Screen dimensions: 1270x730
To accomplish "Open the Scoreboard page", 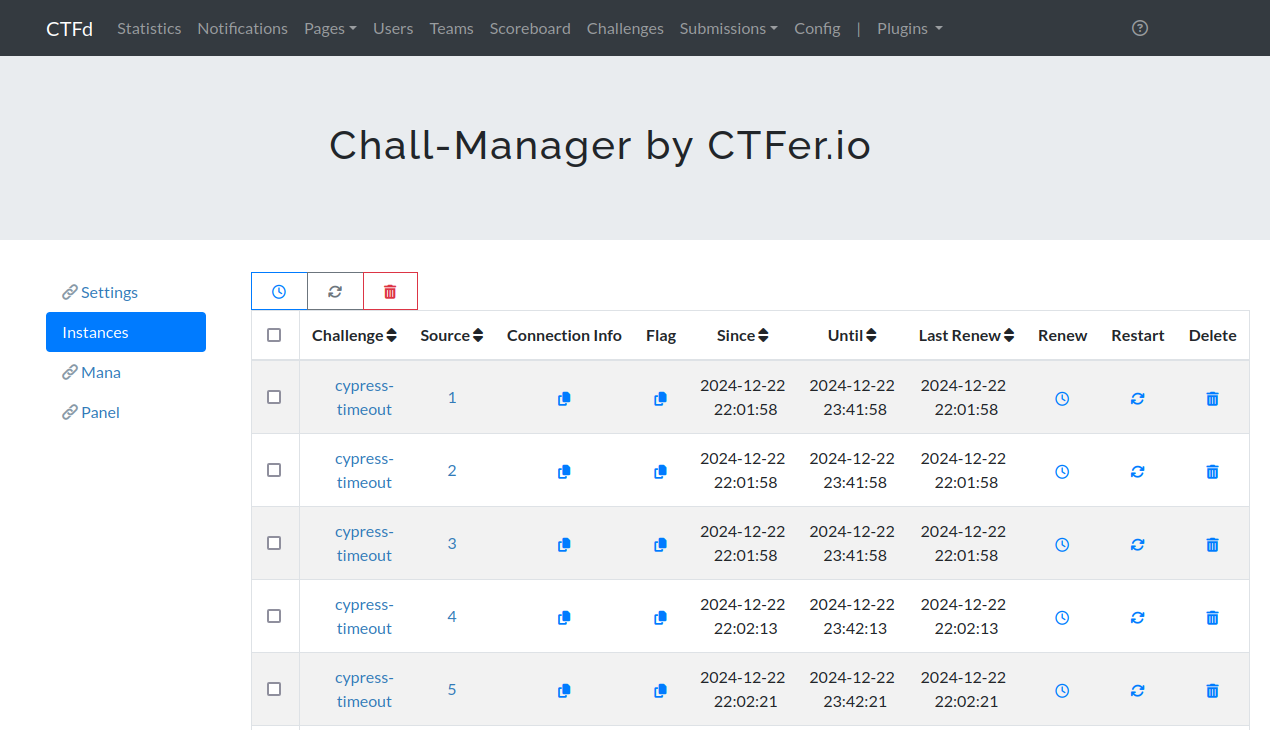I will coord(530,28).
